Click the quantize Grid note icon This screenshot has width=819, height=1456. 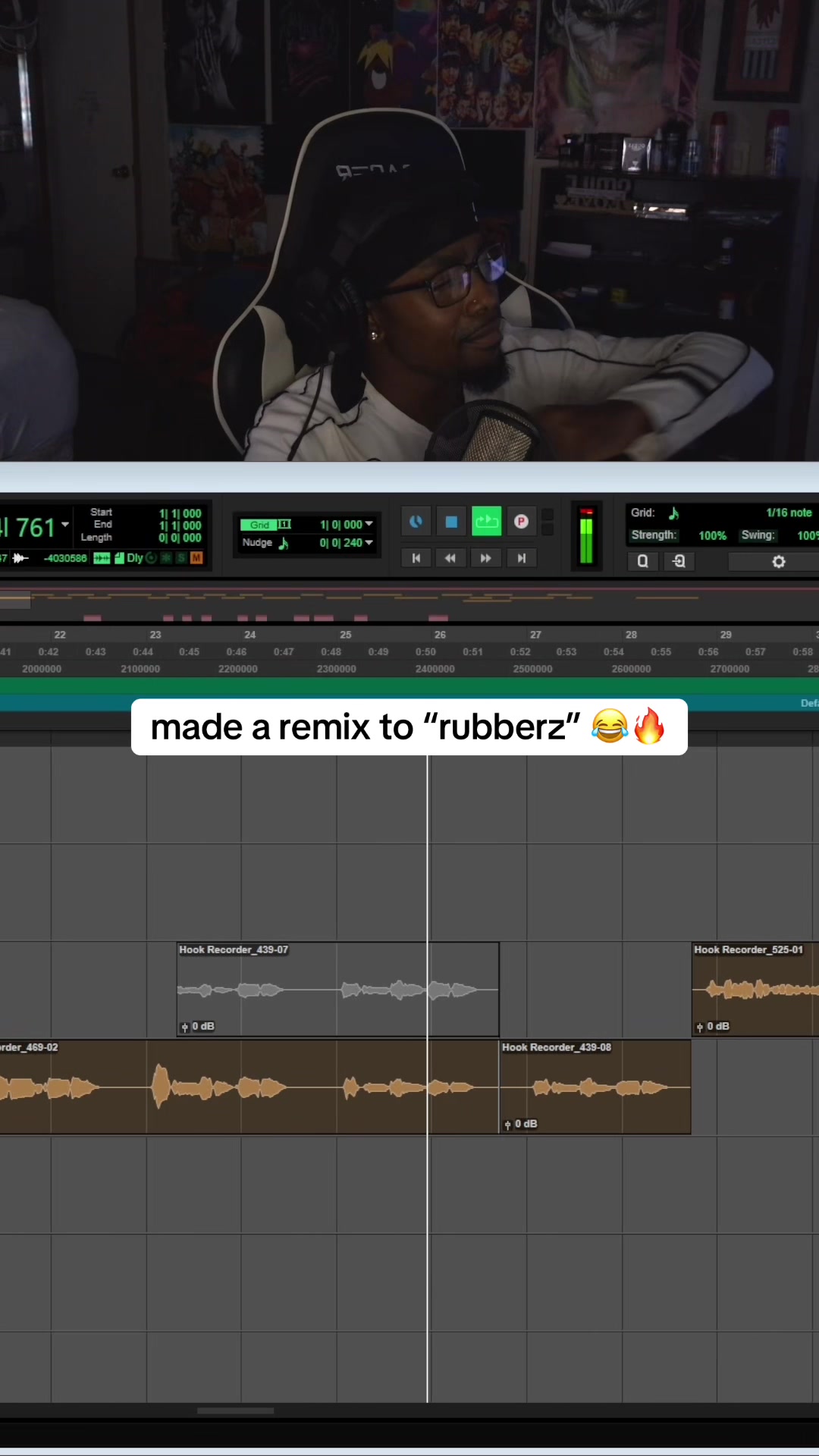click(x=673, y=513)
